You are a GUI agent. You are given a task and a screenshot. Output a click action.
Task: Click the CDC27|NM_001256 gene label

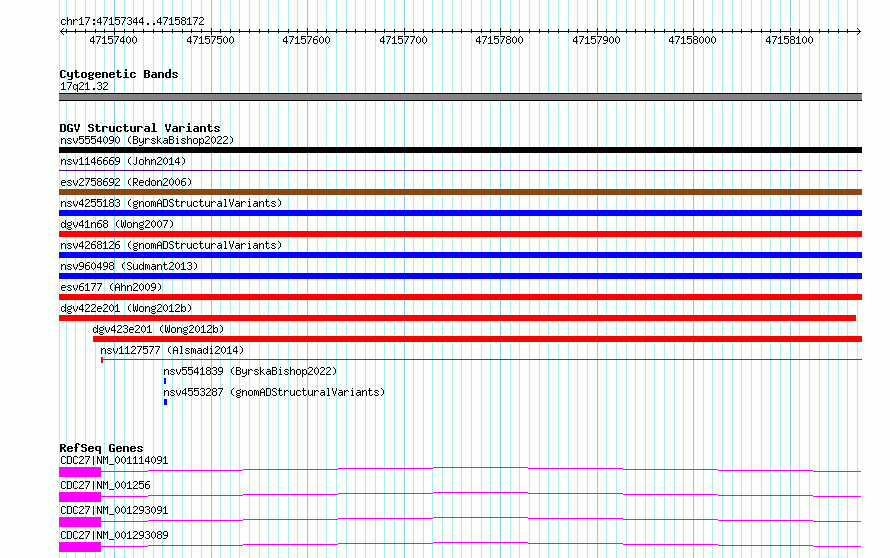[x=105, y=485]
